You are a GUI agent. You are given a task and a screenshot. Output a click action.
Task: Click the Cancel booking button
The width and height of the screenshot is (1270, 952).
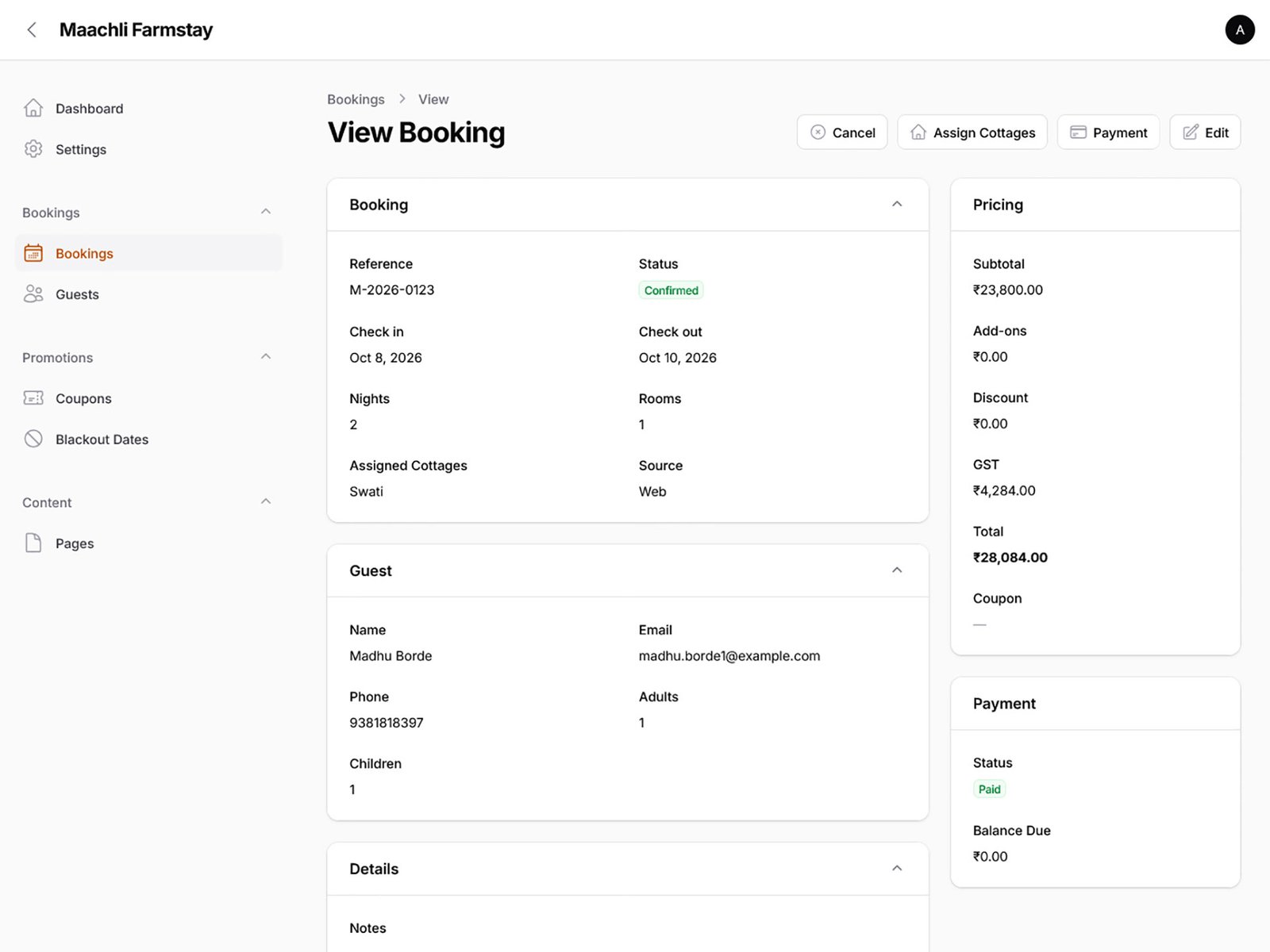[x=842, y=132]
